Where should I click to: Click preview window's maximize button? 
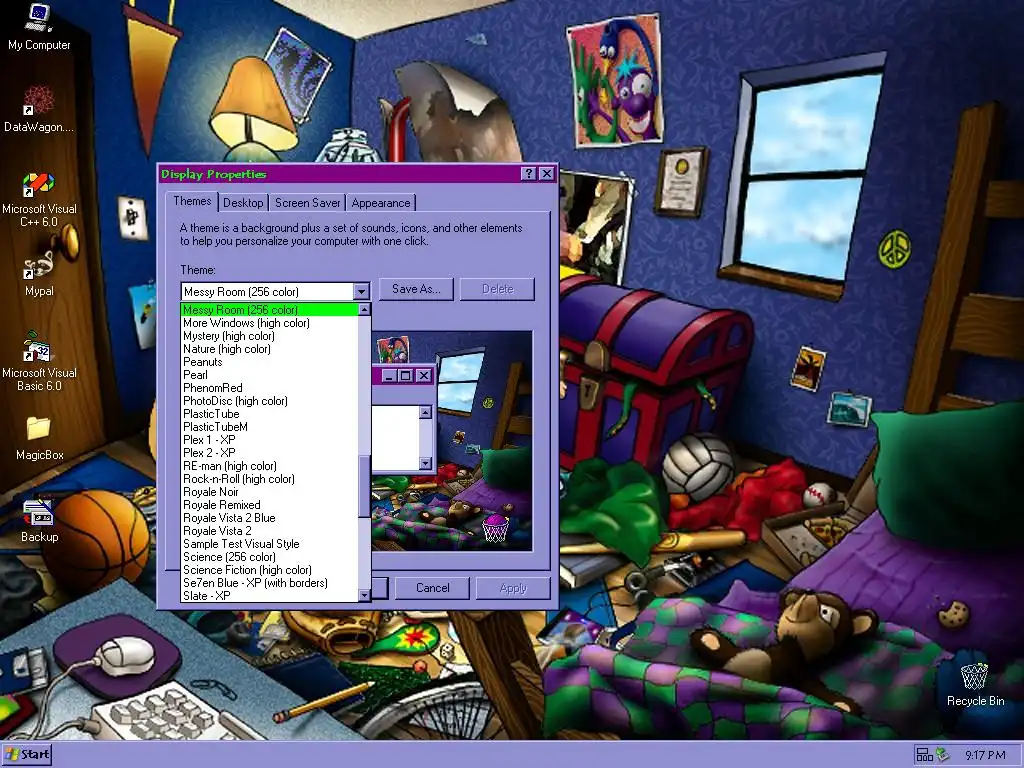(x=406, y=376)
